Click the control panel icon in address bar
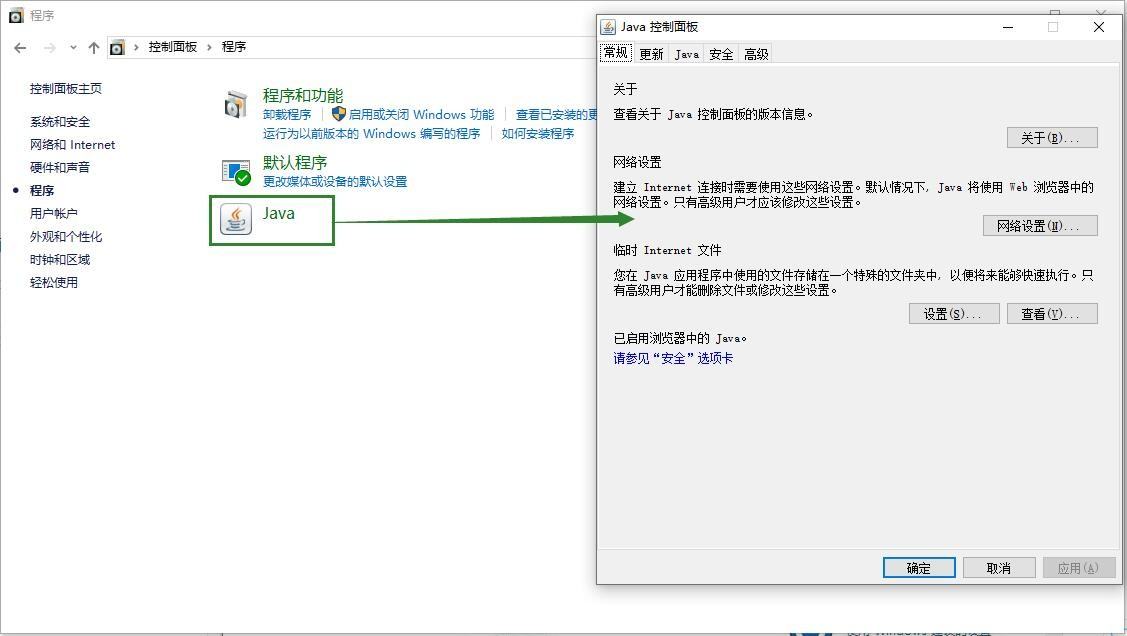 pos(117,47)
